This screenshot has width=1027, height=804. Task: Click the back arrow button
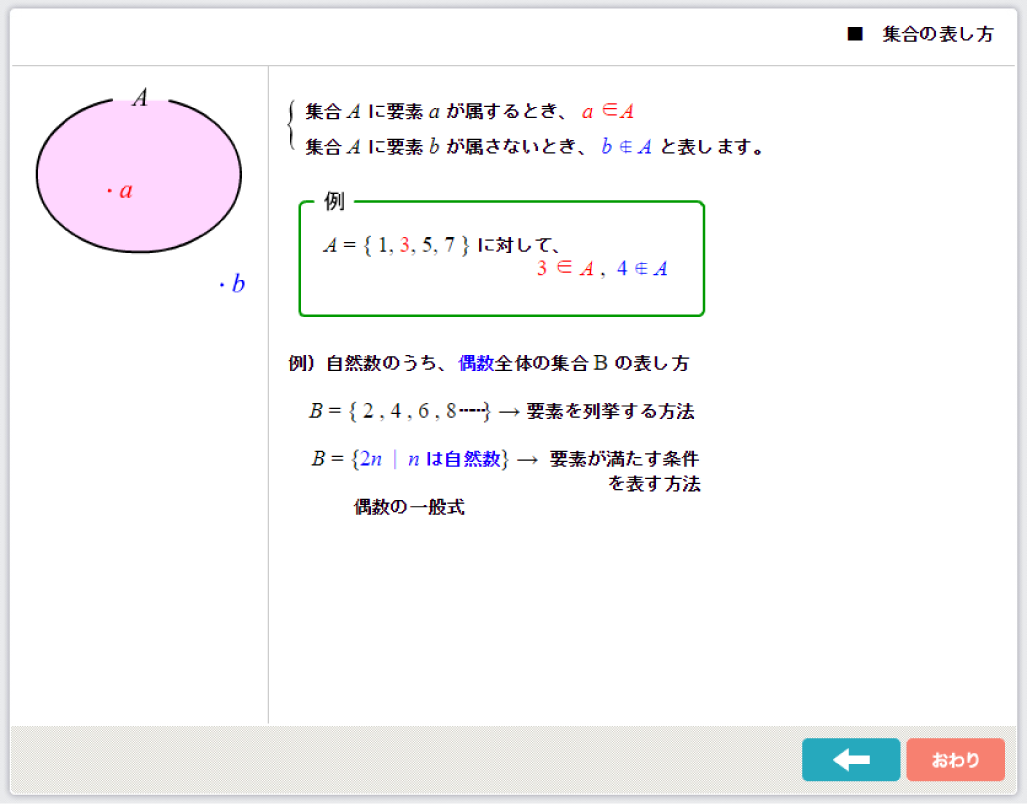[x=850, y=760]
